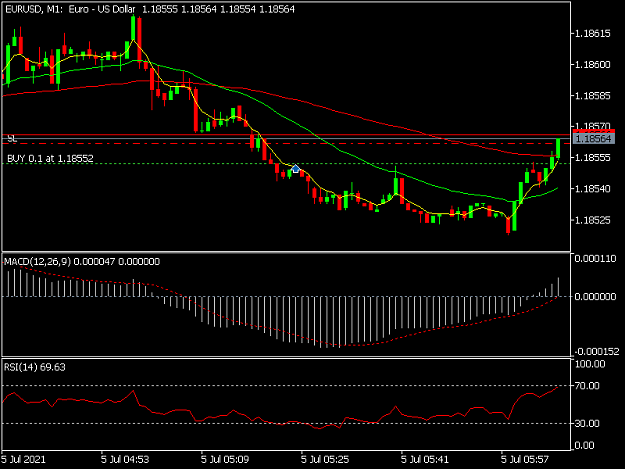Click the 0.000000 MACD scale value
625x469 pixels.
pos(595,296)
